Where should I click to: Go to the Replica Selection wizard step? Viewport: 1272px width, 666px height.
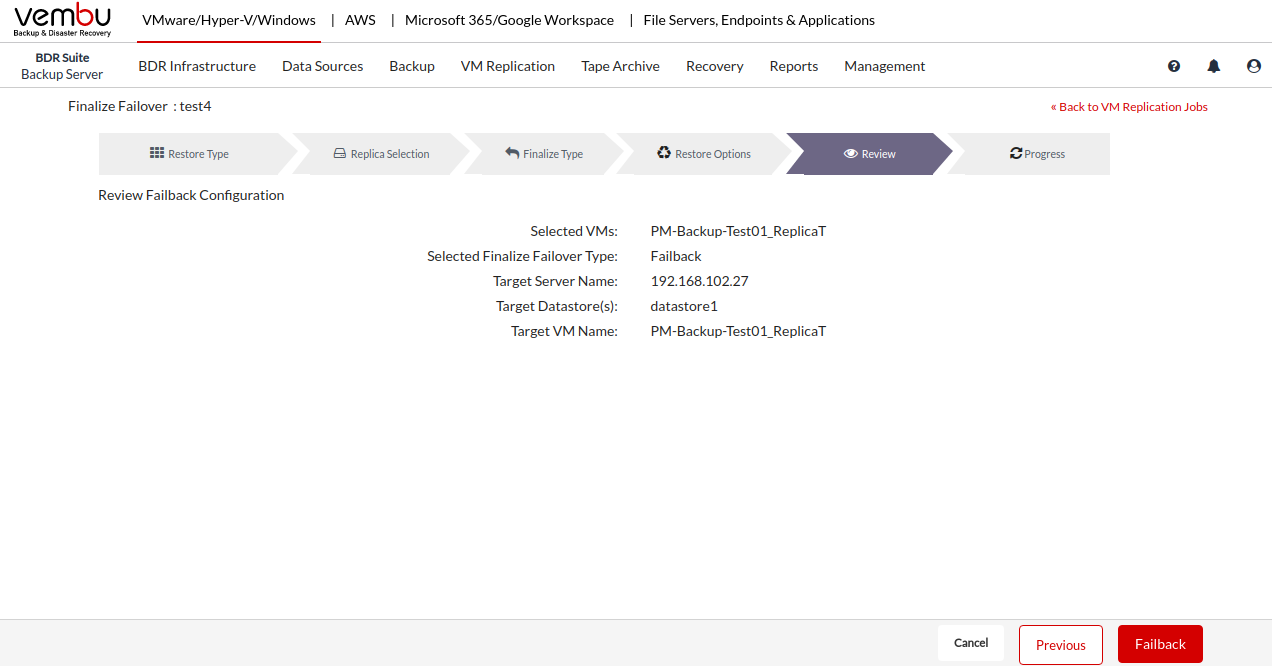(x=381, y=154)
